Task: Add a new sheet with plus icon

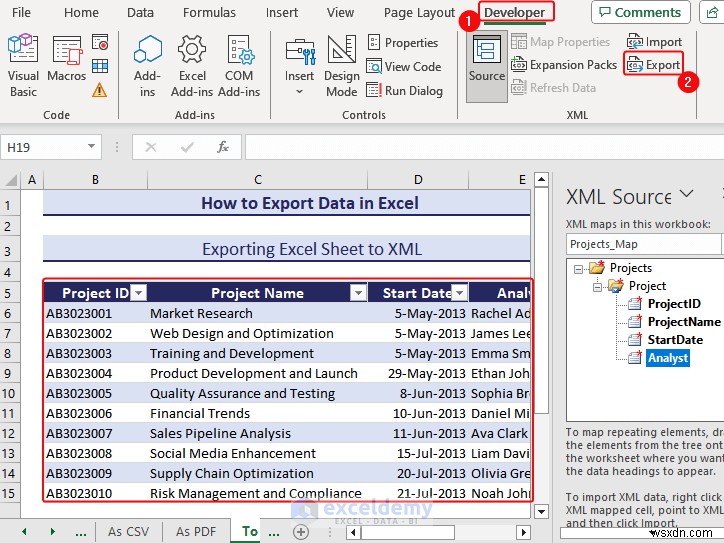Action: pos(301,532)
